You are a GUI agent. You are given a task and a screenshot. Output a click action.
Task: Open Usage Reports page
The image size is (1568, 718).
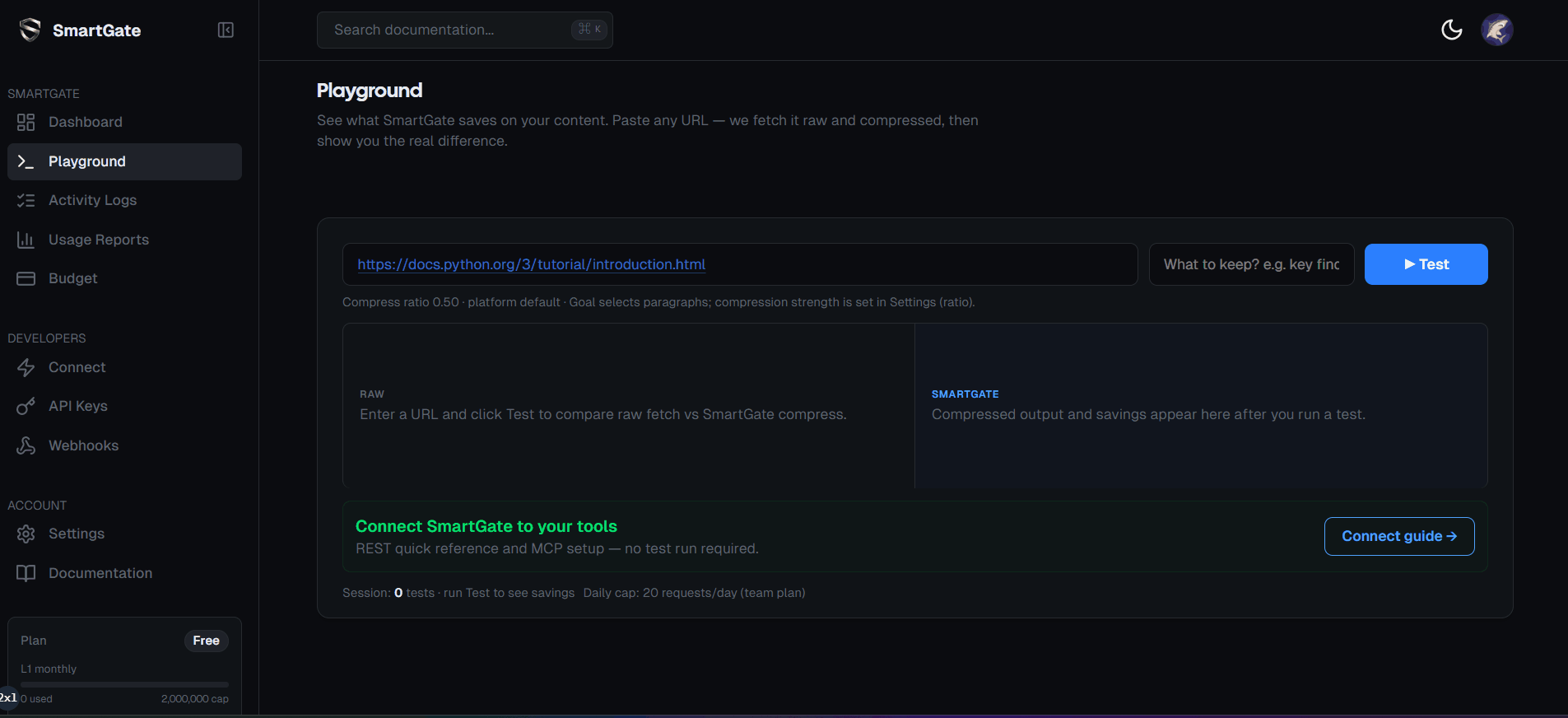124,240
